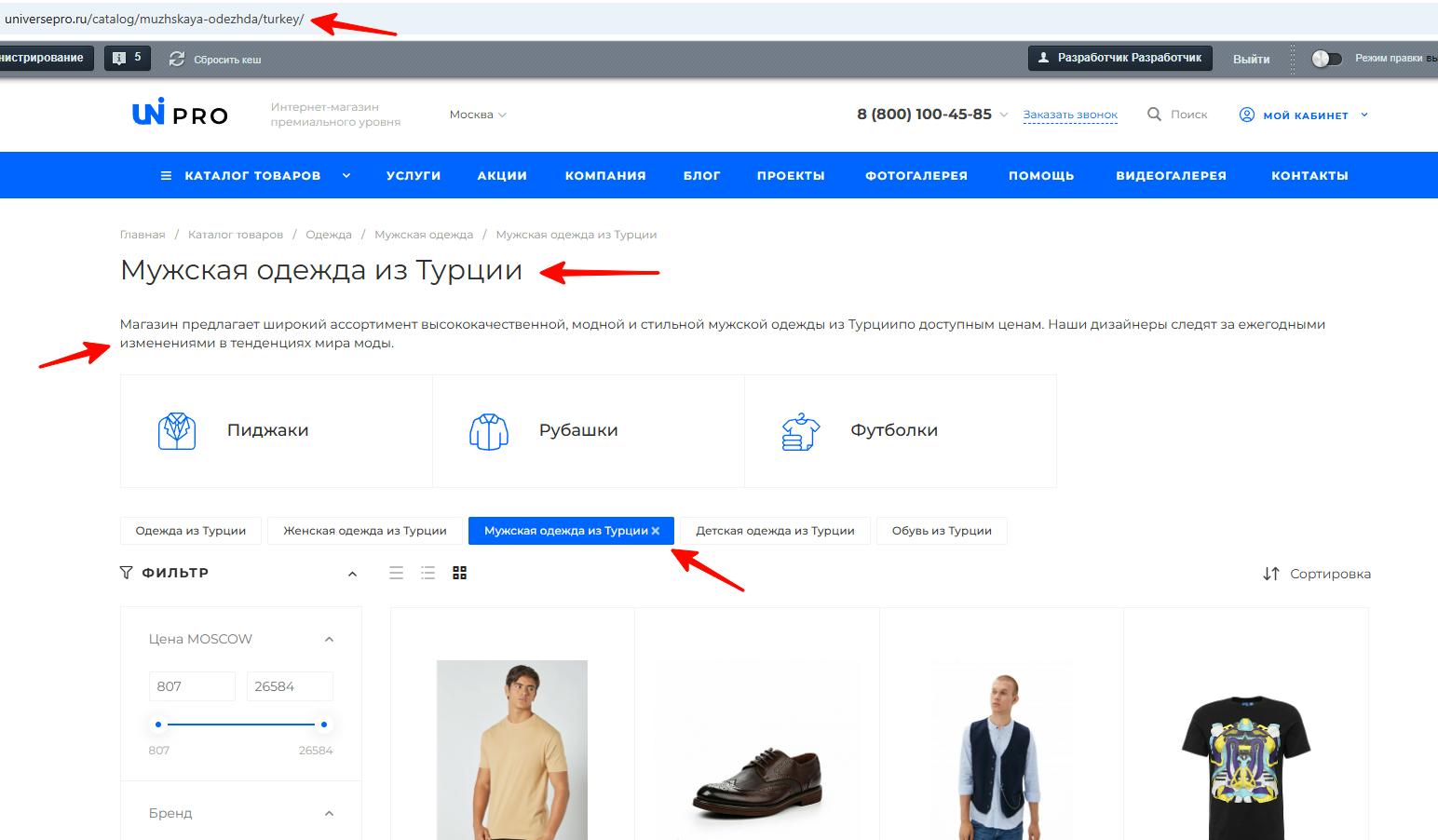Select the Пиджаки jacket category icon
The width and height of the screenshot is (1438, 840).
(176, 430)
